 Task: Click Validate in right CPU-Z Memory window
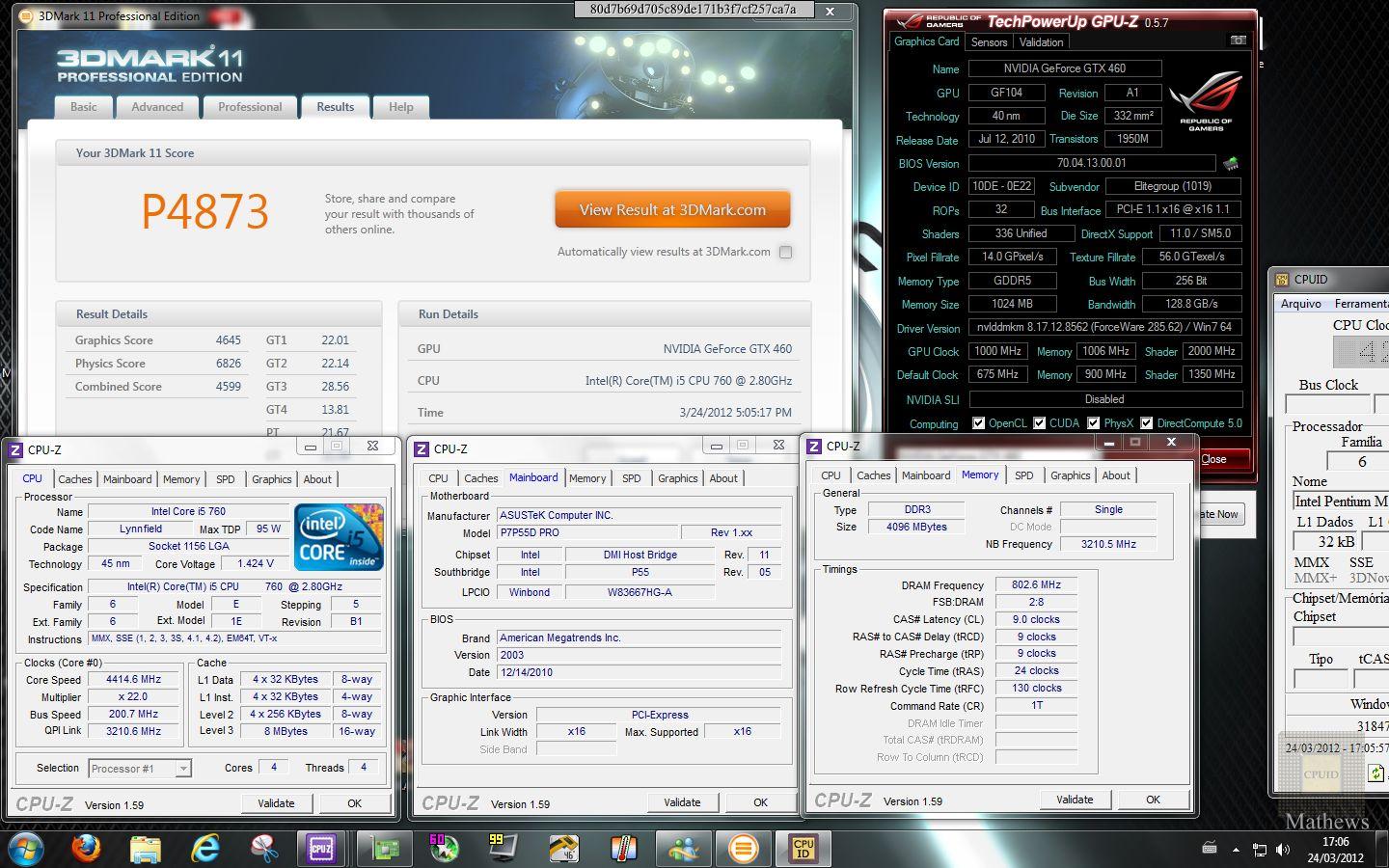1075,800
